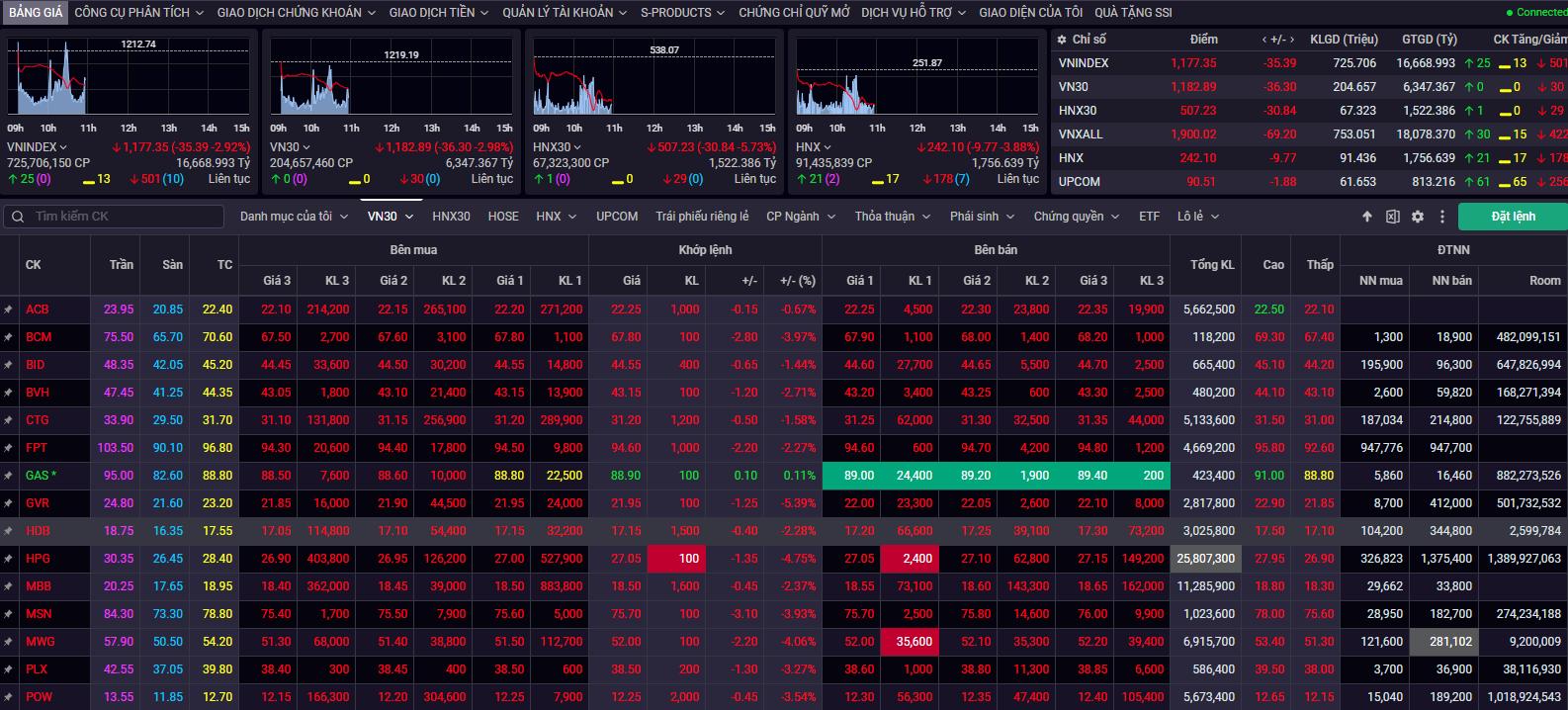Image resolution: width=1568 pixels, height=710 pixels.
Task: Click the Đặt lệnh button
Action: coord(1513,217)
